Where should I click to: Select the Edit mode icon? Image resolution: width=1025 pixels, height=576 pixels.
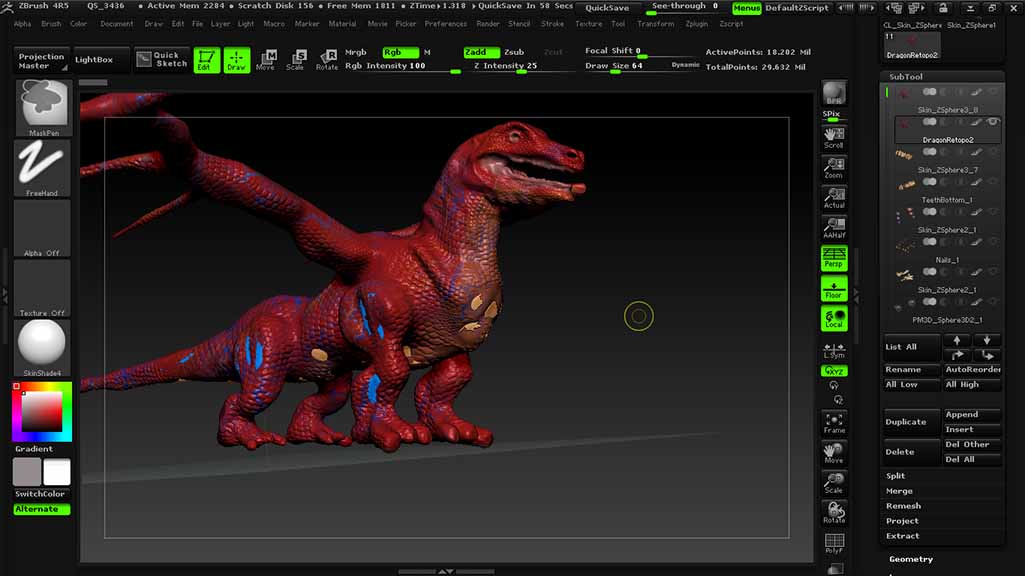coord(207,60)
